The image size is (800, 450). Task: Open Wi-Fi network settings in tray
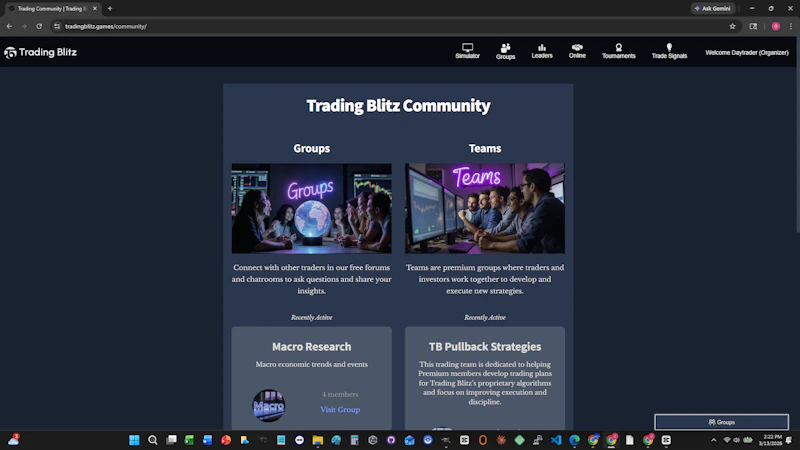coord(727,440)
